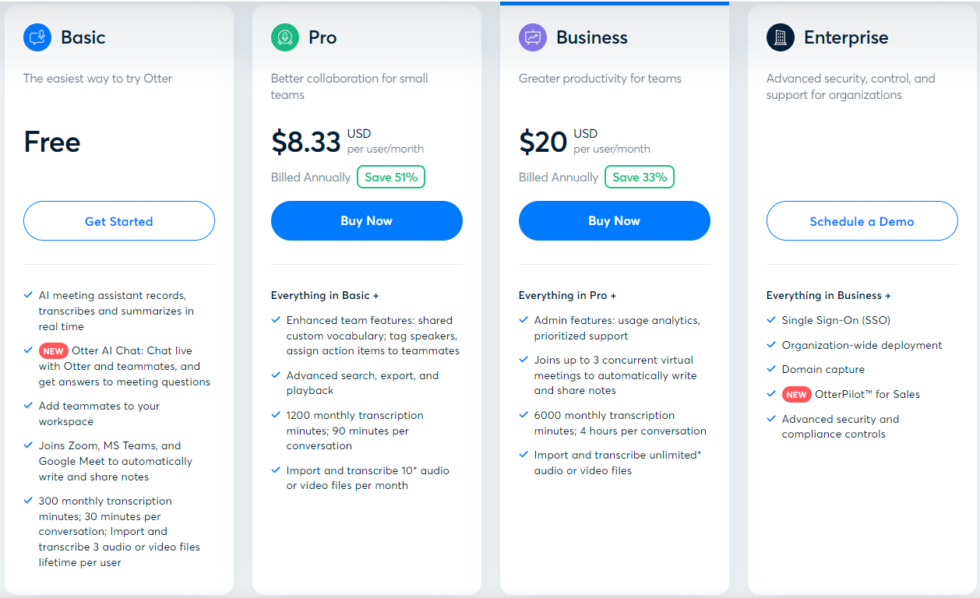Select the Business plan heading
Image resolution: width=980 pixels, height=598 pixels.
tap(592, 38)
